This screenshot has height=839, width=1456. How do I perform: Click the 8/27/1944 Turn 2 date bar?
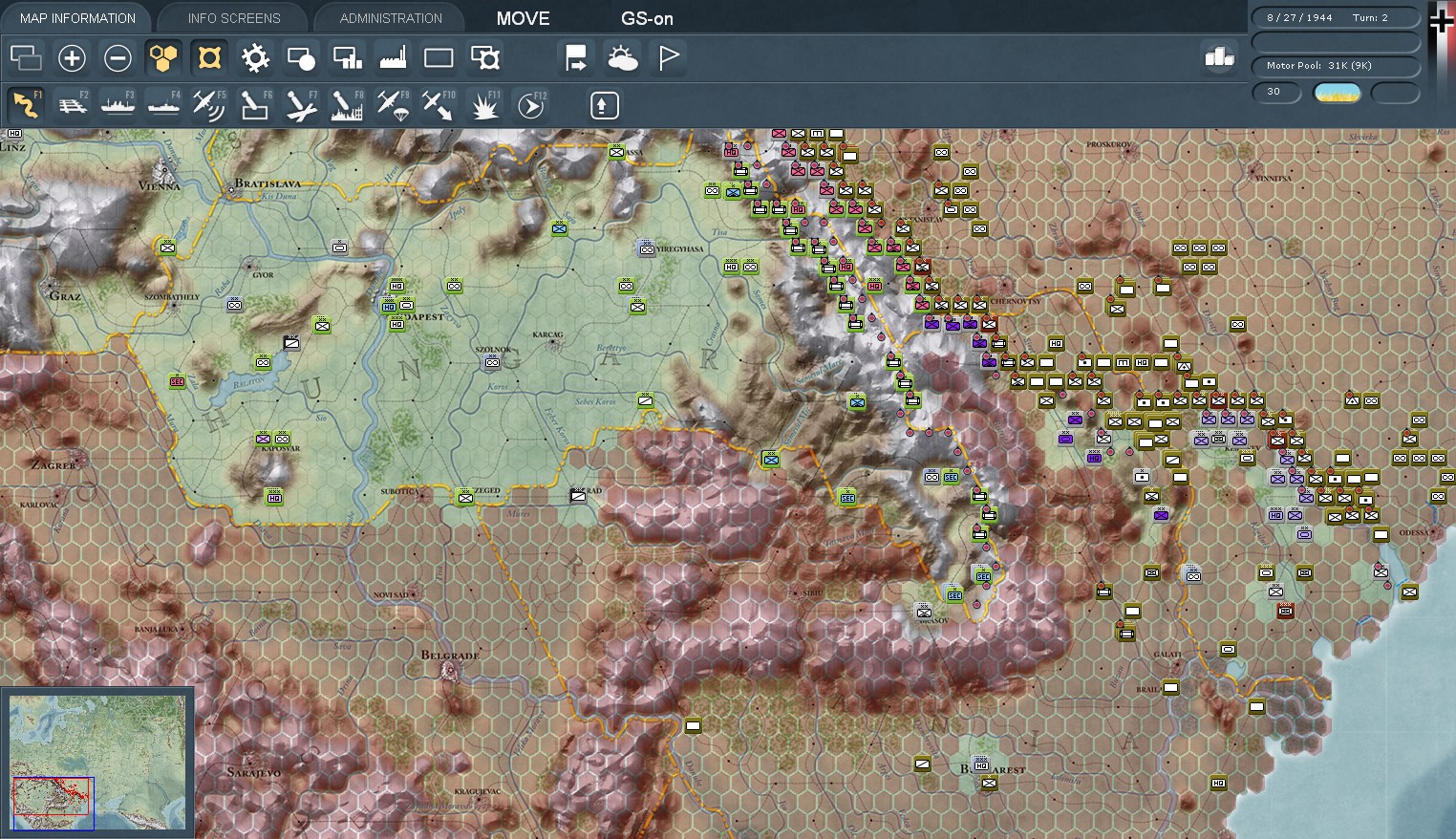1336,18
